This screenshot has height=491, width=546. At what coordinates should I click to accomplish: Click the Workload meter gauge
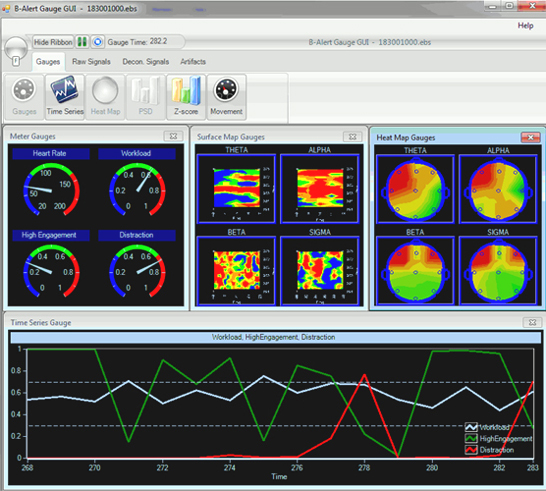[x=137, y=189]
